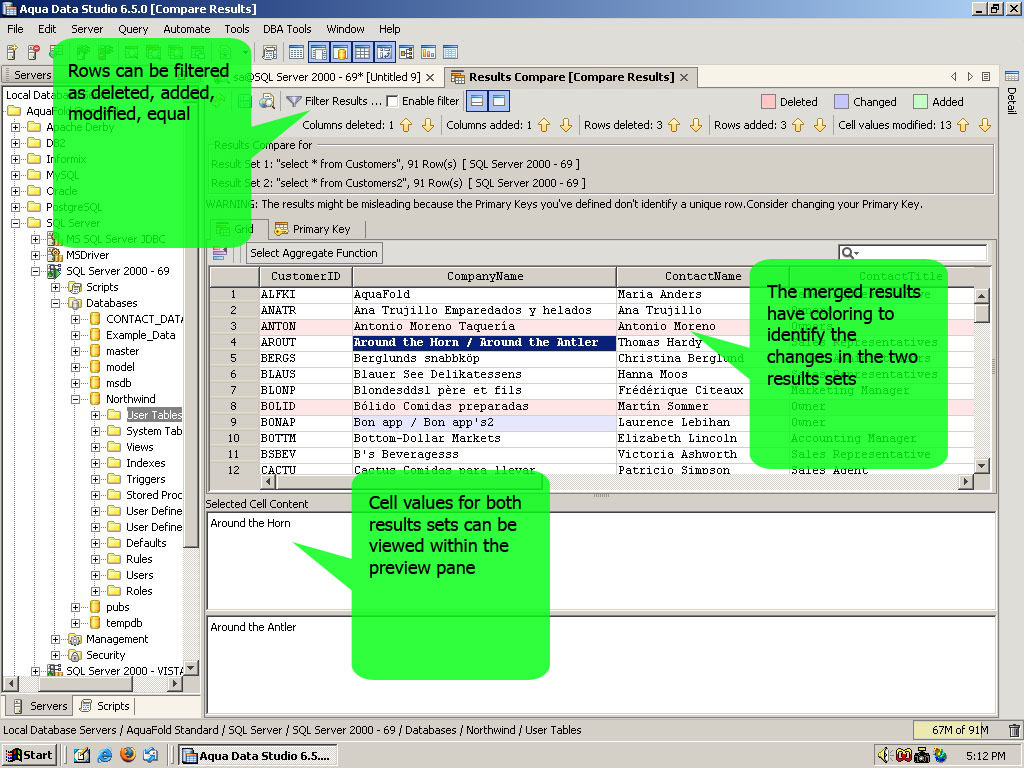Click the row options icon left of Select Aggregate Function
Image resolution: width=1024 pixels, height=768 pixels.
(x=220, y=253)
